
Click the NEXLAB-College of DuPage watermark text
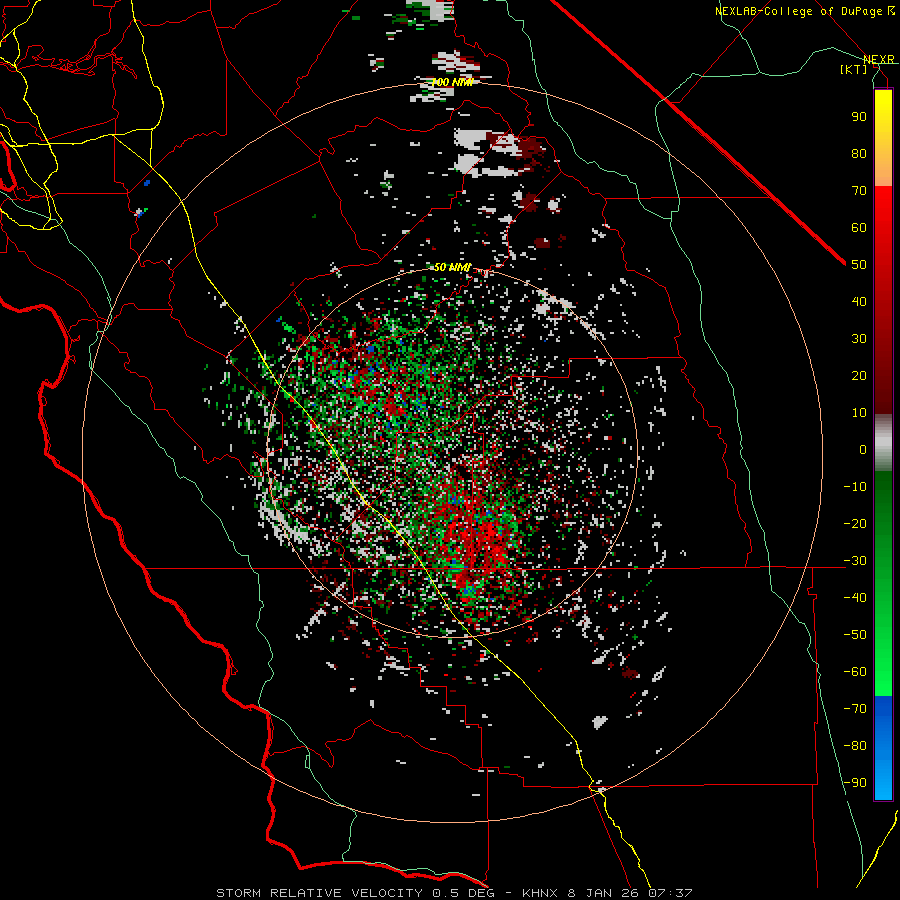tap(804, 11)
